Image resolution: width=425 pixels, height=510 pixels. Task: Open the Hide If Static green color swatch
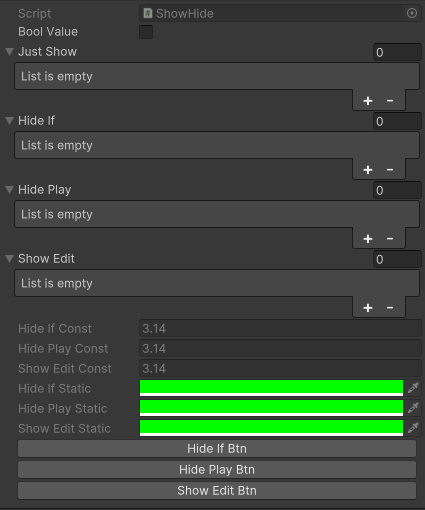click(271, 388)
